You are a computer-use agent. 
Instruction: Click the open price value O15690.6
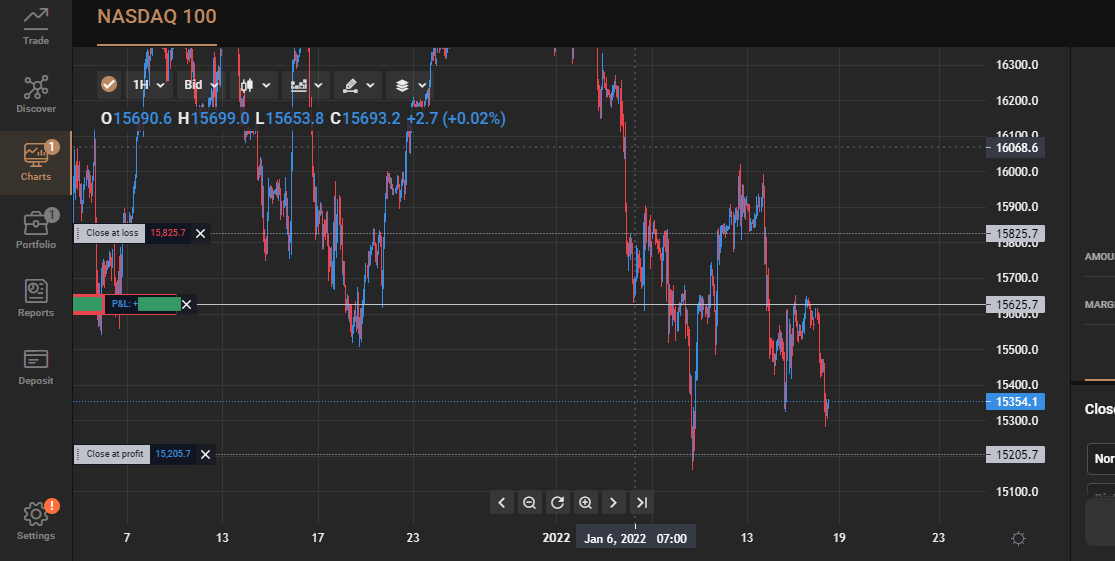click(136, 118)
